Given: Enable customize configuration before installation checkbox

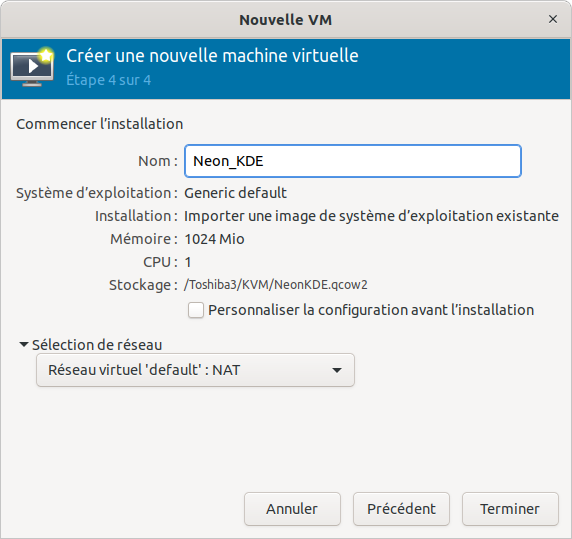Looking at the screenshot, I should (x=196, y=310).
